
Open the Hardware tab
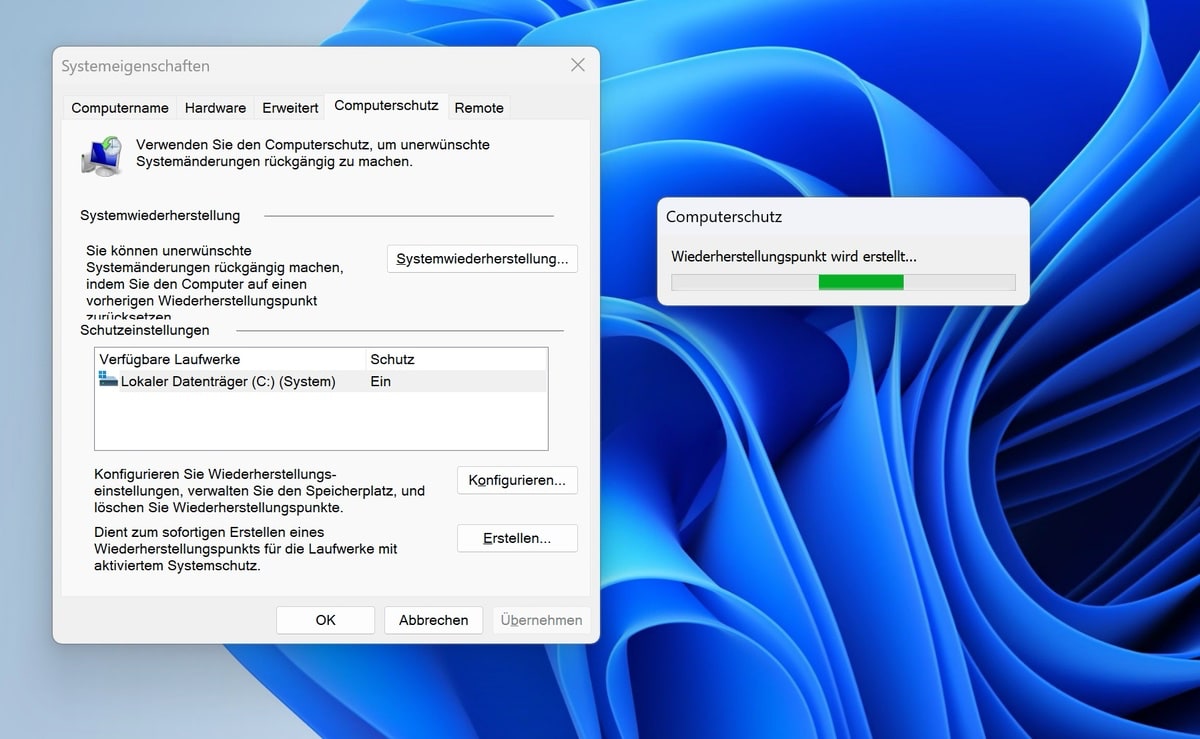[x=215, y=108]
